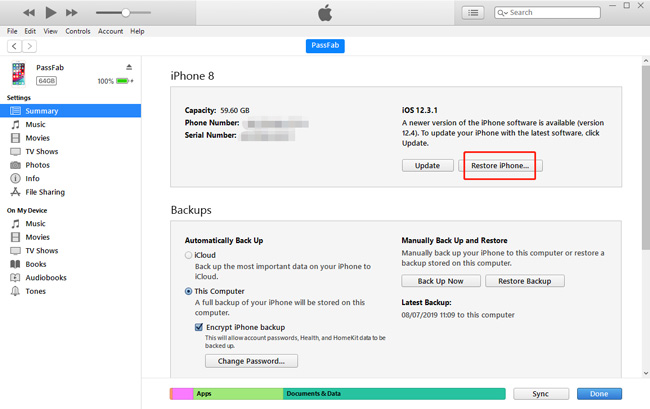Eject the PassFab device
This screenshot has height=409, width=650.
(x=129, y=67)
